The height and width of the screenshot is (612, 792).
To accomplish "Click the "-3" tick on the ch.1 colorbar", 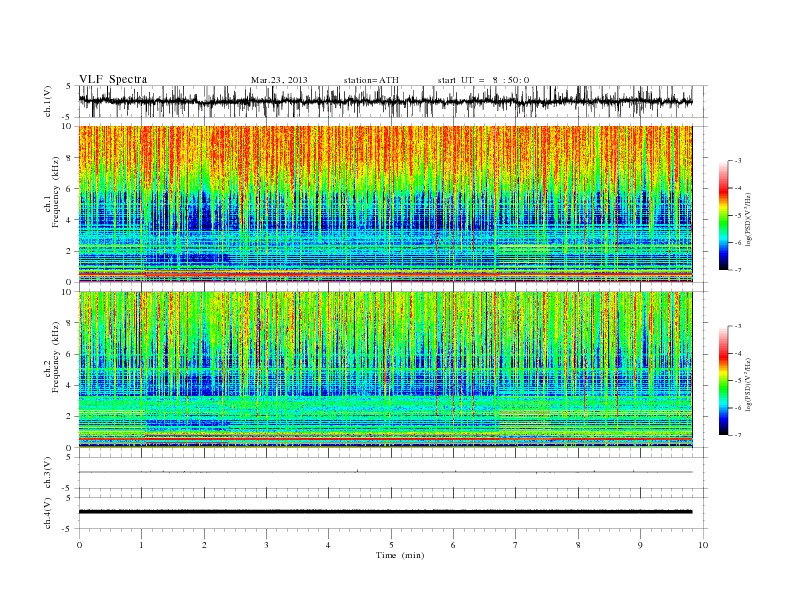I will click(x=738, y=161).
